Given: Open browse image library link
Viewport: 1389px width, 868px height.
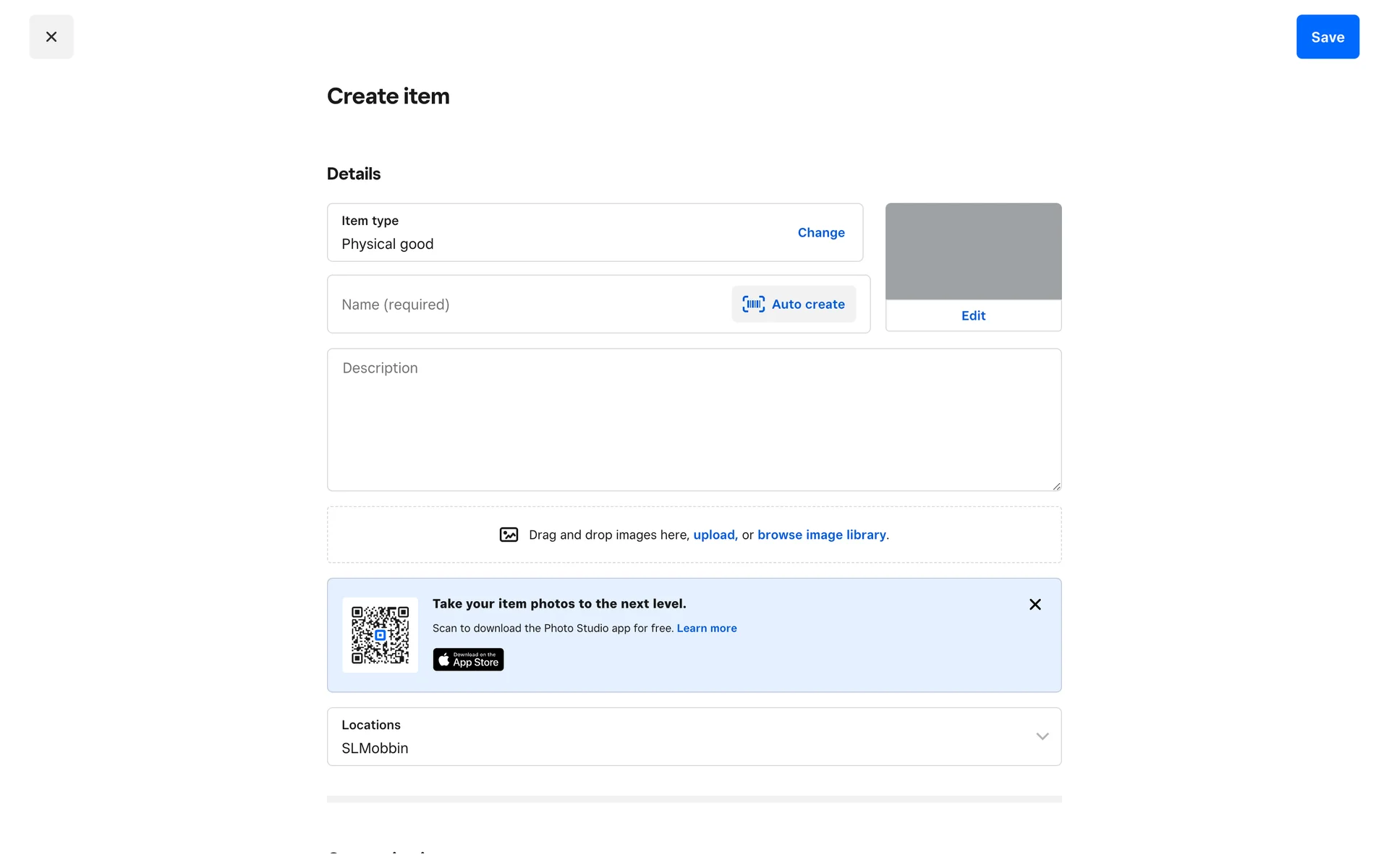Looking at the screenshot, I should click(x=821, y=535).
